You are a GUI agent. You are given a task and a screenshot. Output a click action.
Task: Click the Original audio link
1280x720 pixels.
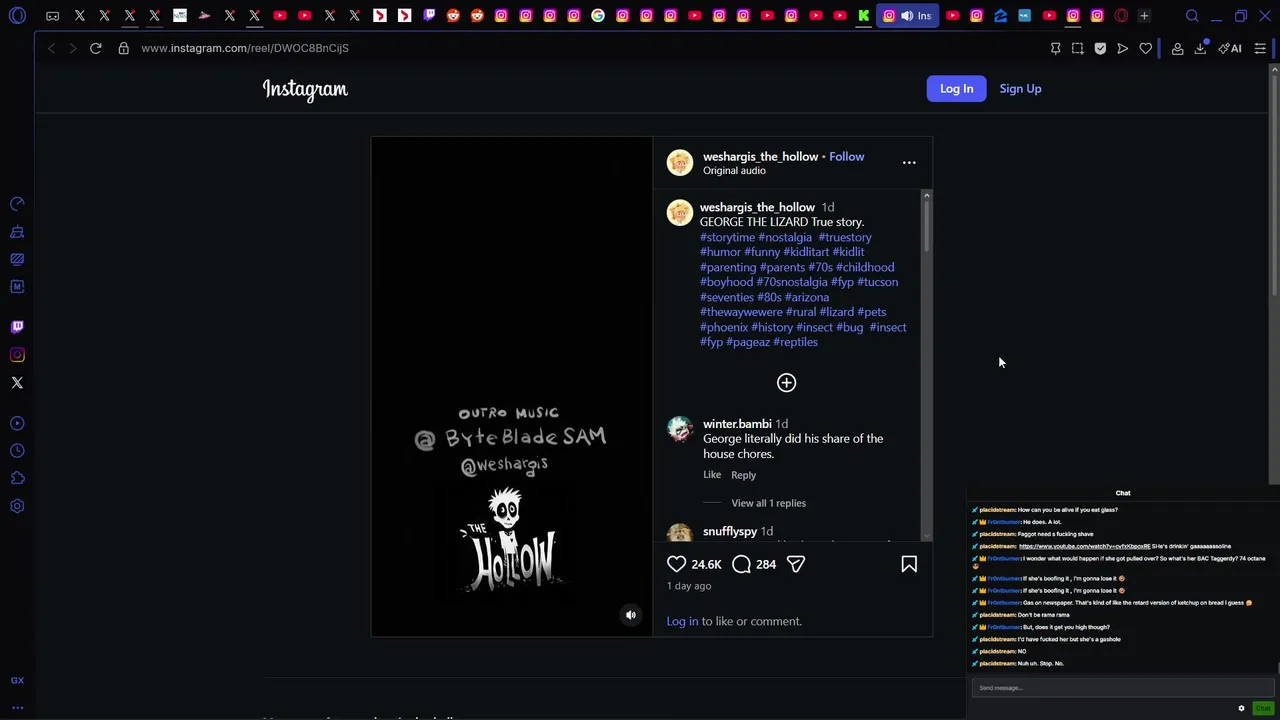coord(734,171)
